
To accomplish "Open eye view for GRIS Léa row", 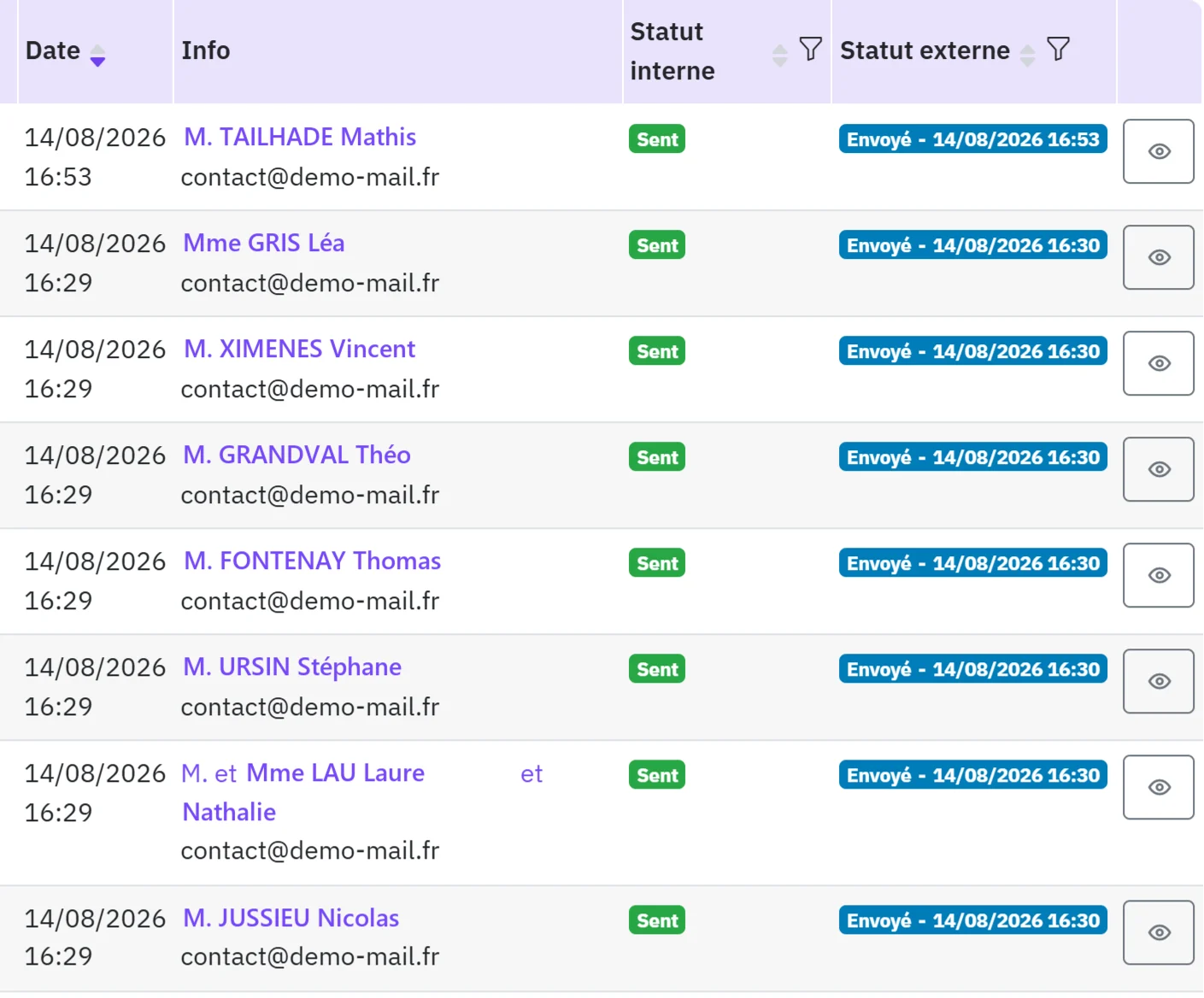I will pyautogui.click(x=1158, y=257).
